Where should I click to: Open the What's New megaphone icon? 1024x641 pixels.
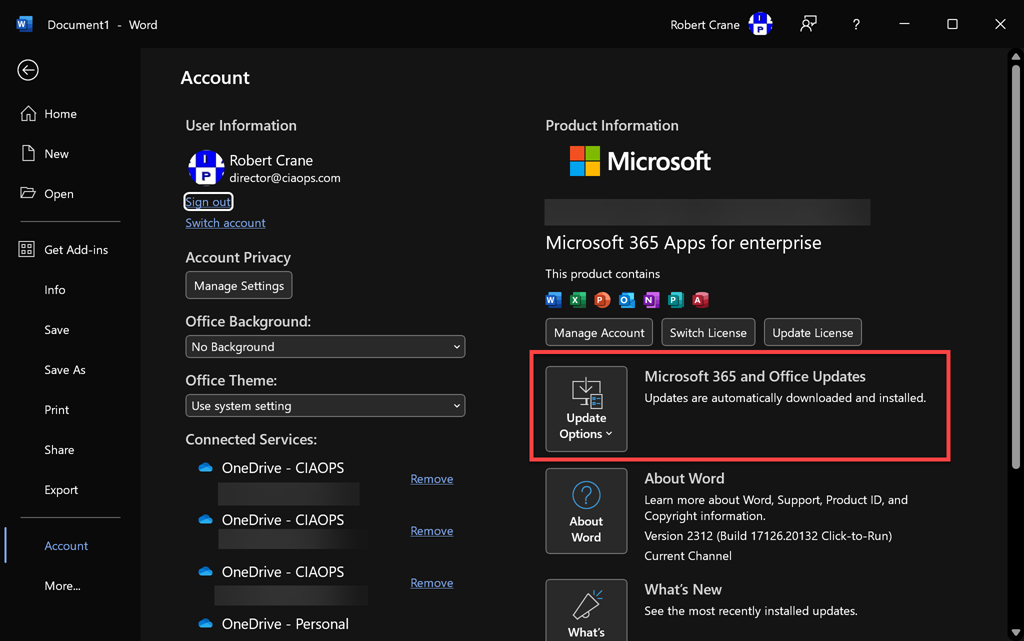(x=586, y=605)
